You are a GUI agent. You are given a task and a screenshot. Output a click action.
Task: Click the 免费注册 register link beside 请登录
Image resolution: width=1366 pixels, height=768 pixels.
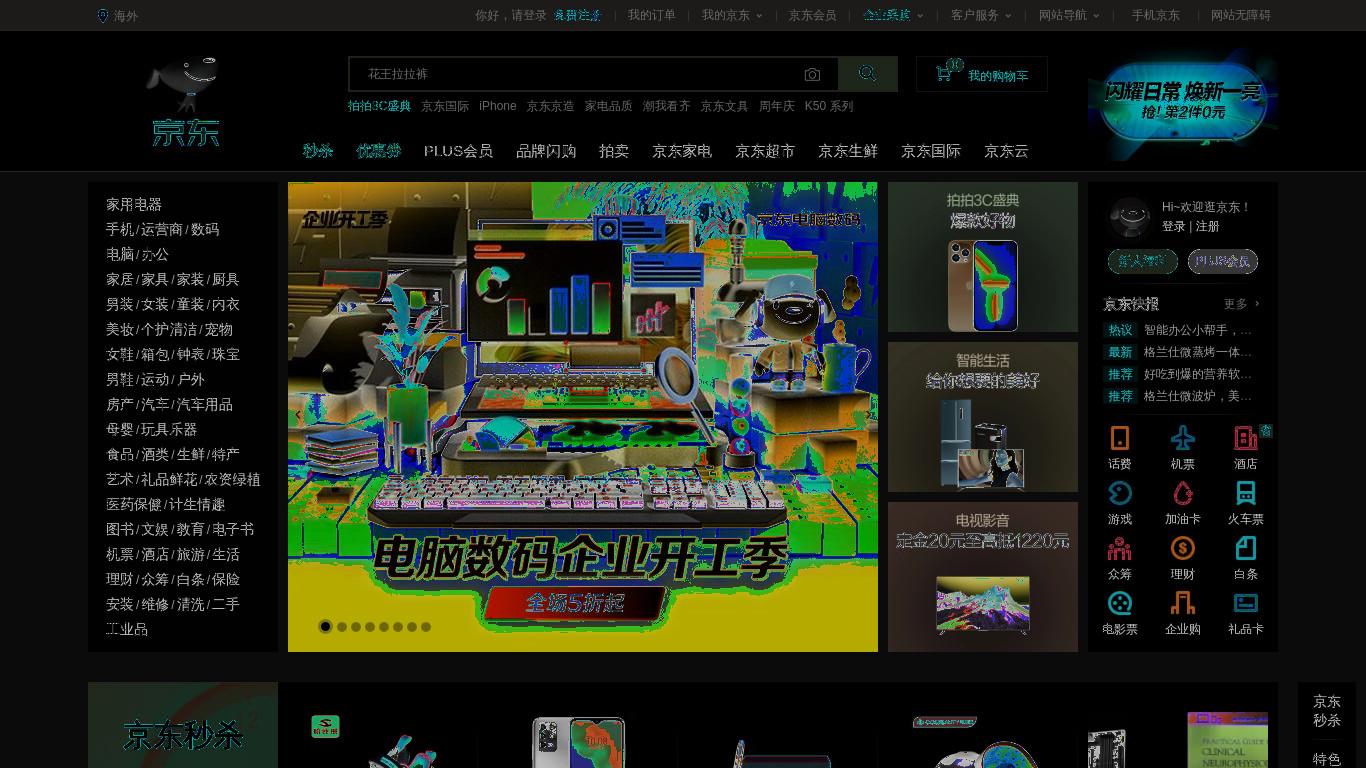(578, 15)
